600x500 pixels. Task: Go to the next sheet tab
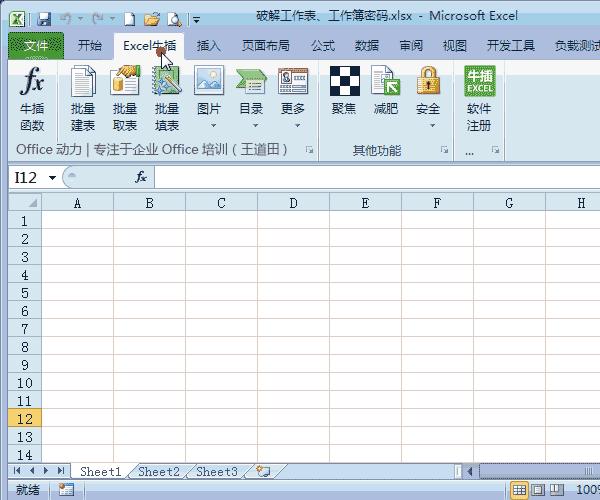[x=46, y=471]
